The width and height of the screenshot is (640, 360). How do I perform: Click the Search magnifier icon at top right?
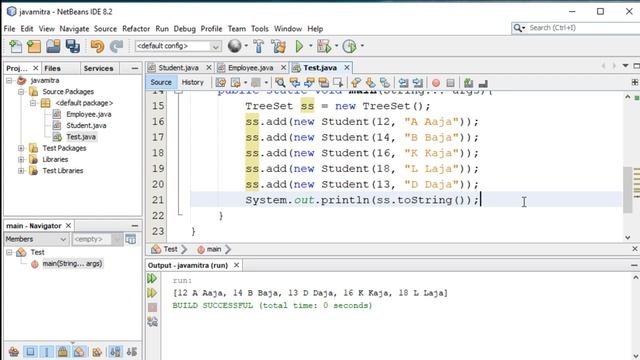[x=519, y=28]
